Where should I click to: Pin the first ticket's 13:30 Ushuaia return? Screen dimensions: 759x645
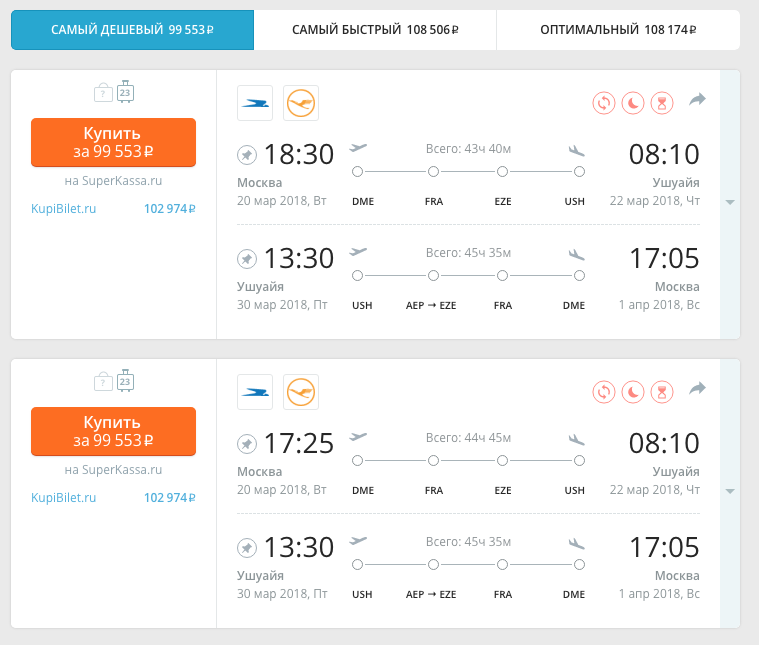pyautogui.click(x=247, y=259)
